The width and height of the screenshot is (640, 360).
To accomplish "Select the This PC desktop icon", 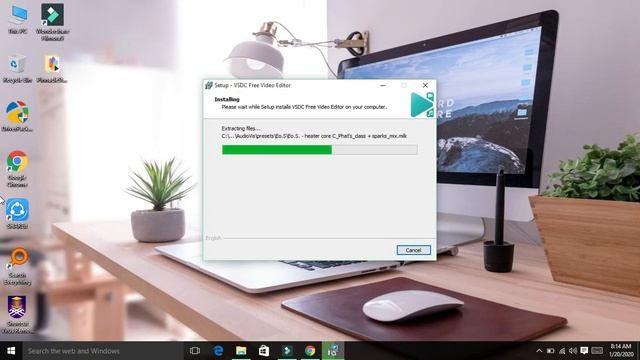I will tap(18, 19).
